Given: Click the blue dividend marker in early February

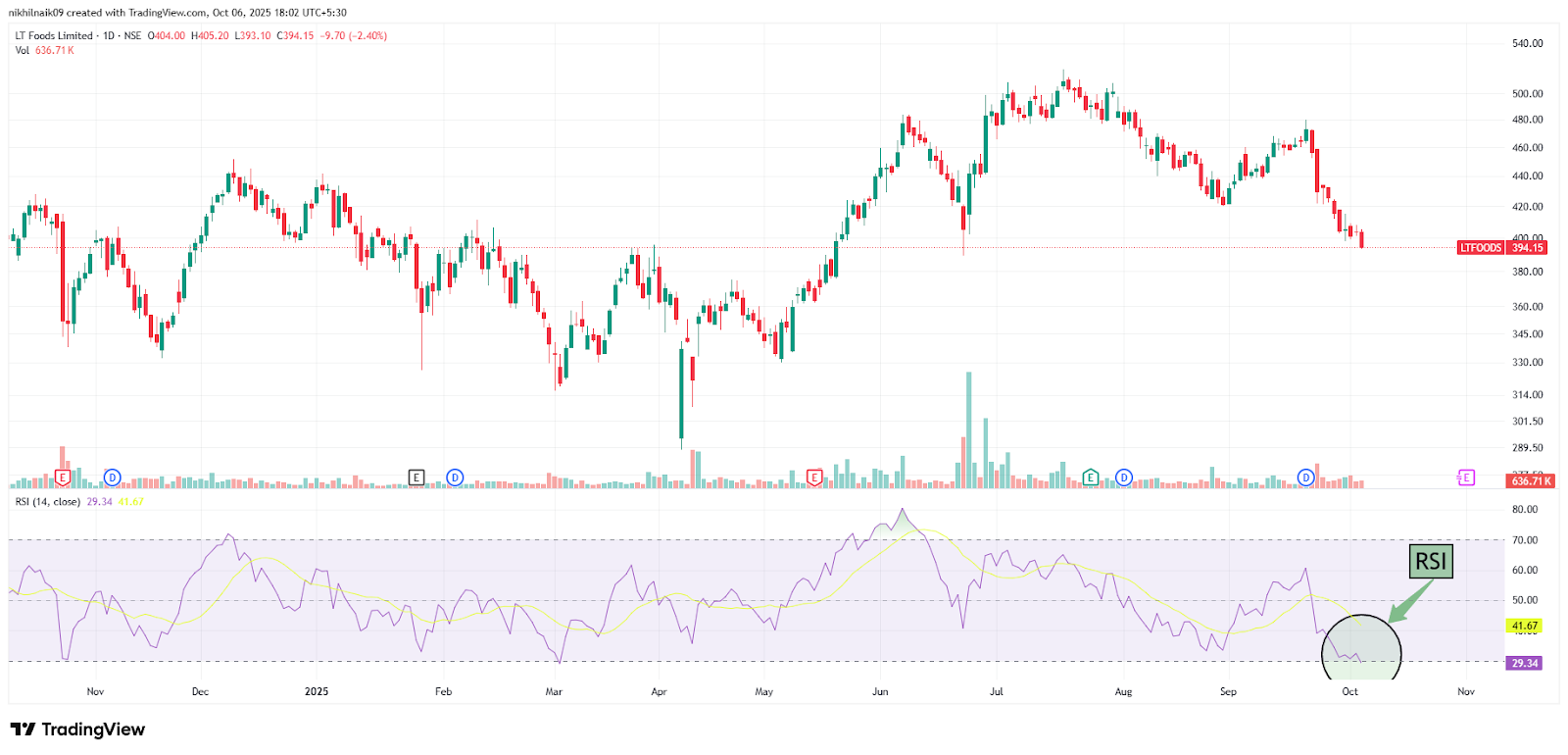Looking at the screenshot, I should point(455,478).
